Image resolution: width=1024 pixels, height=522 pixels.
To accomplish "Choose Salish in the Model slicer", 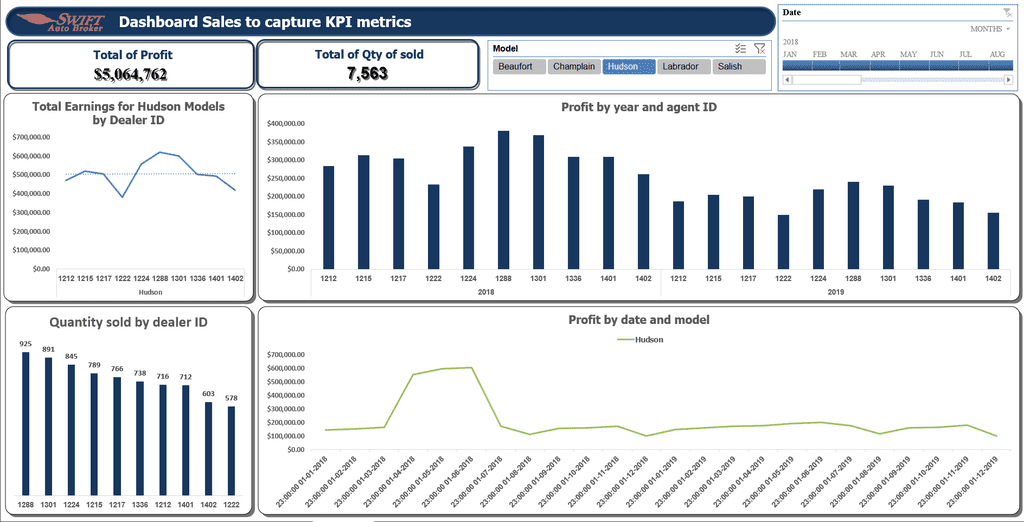I will [x=739, y=67].
